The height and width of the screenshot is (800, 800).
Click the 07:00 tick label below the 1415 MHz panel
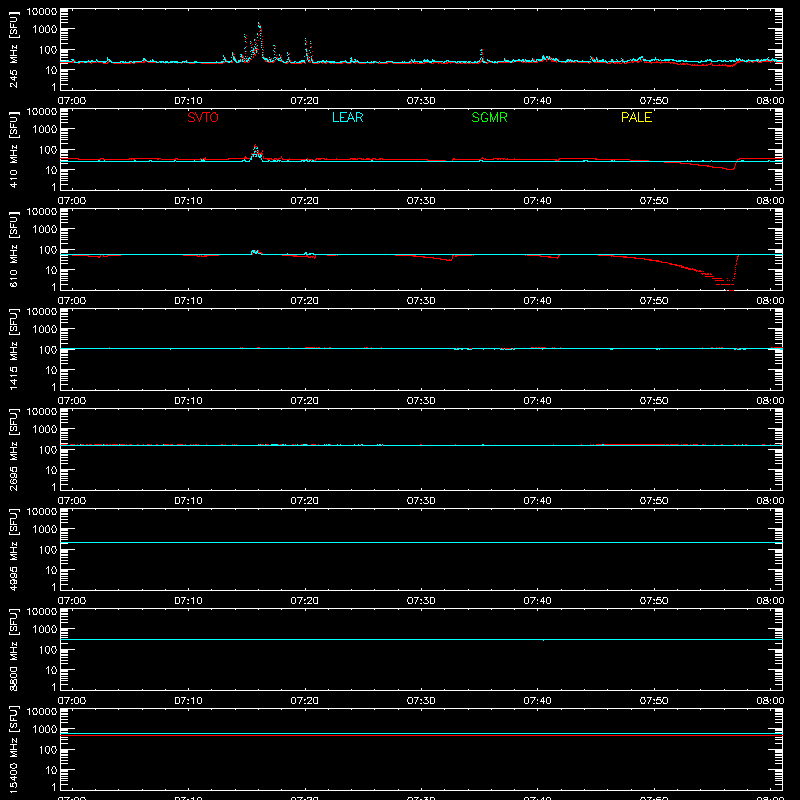coord(72,401)
